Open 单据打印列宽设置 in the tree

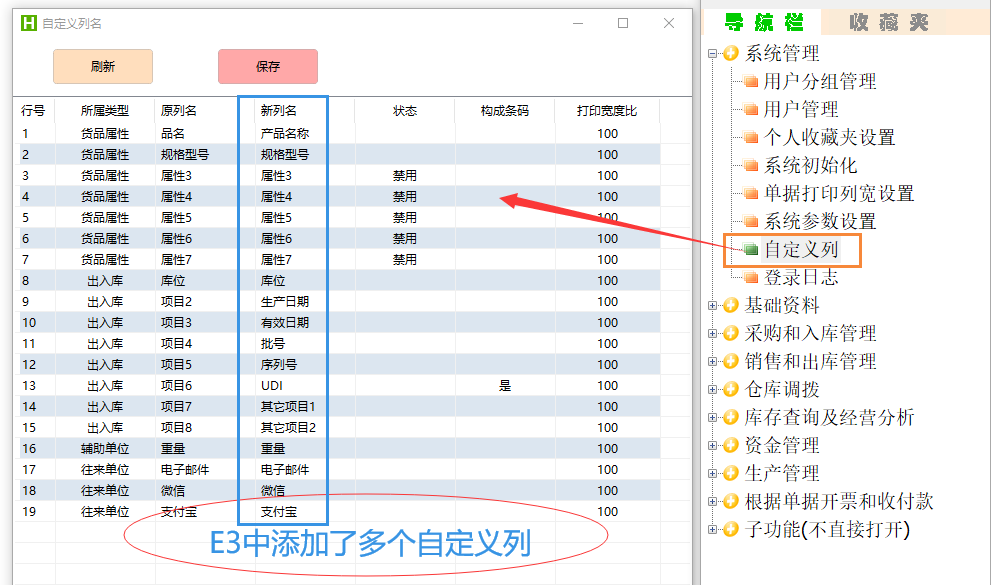[x=839, y=193]
